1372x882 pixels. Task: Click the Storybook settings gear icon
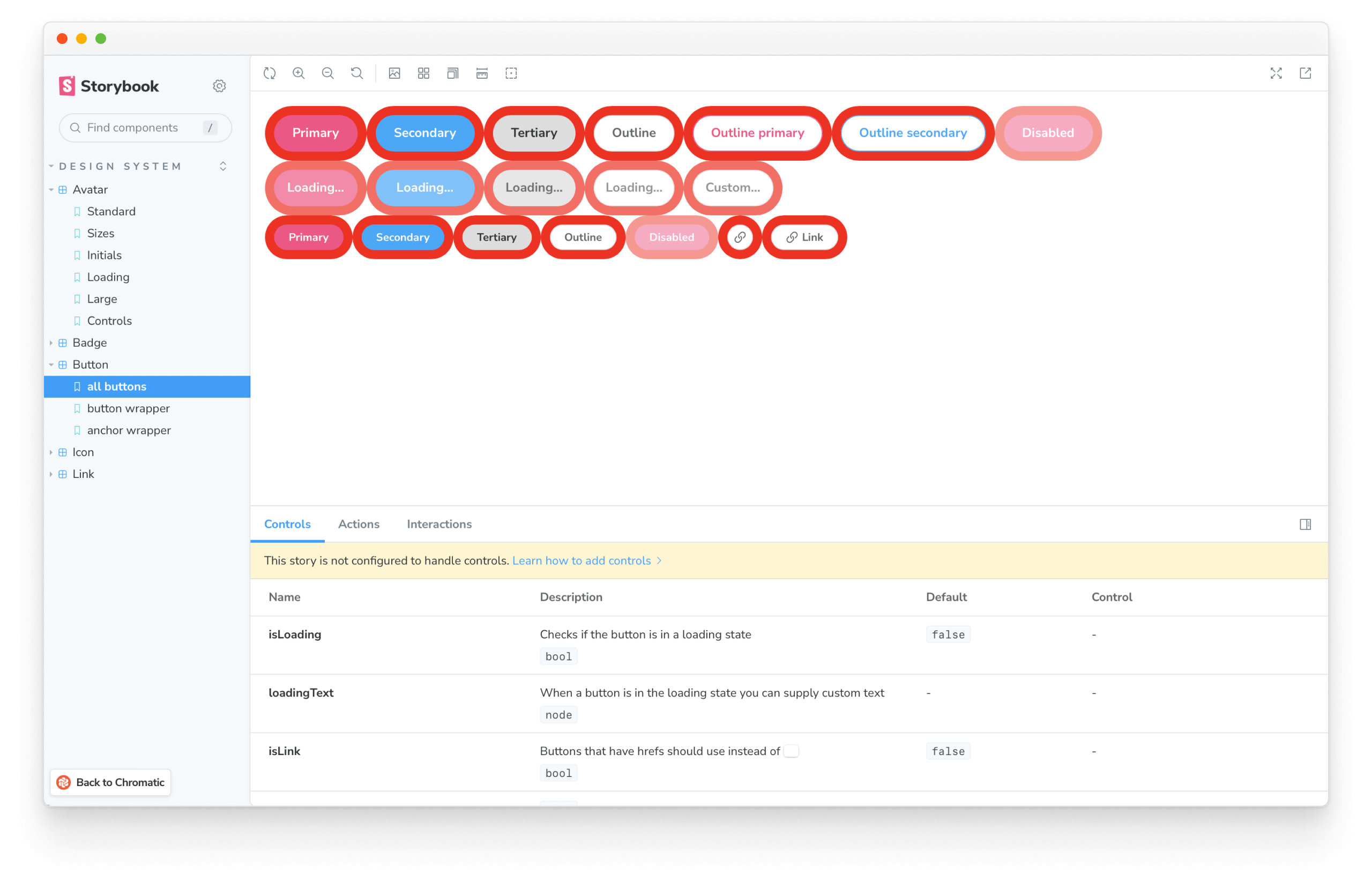[x=220, y=86]
